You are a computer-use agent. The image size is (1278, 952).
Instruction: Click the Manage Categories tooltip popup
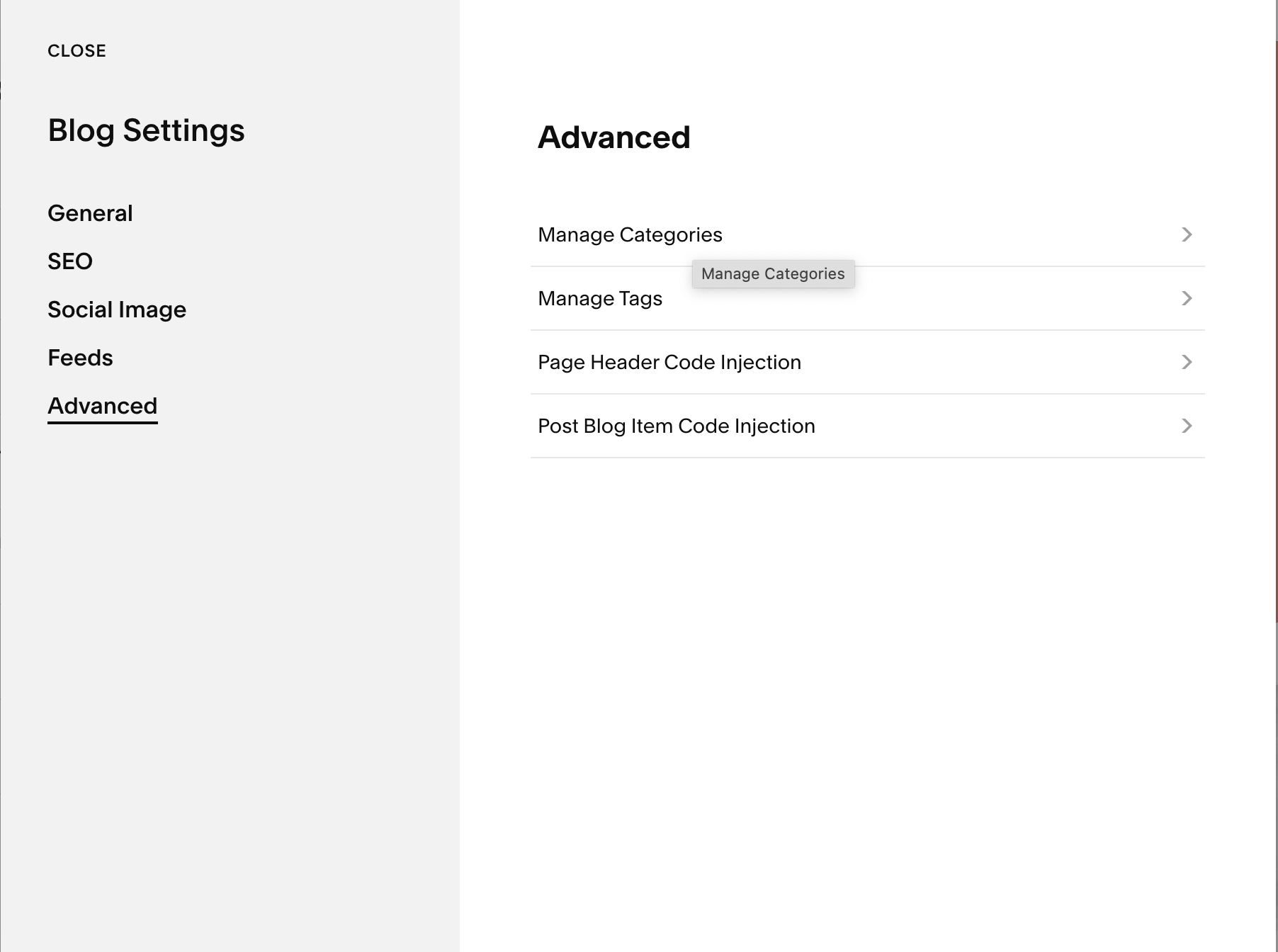click(x=773, y=274)
